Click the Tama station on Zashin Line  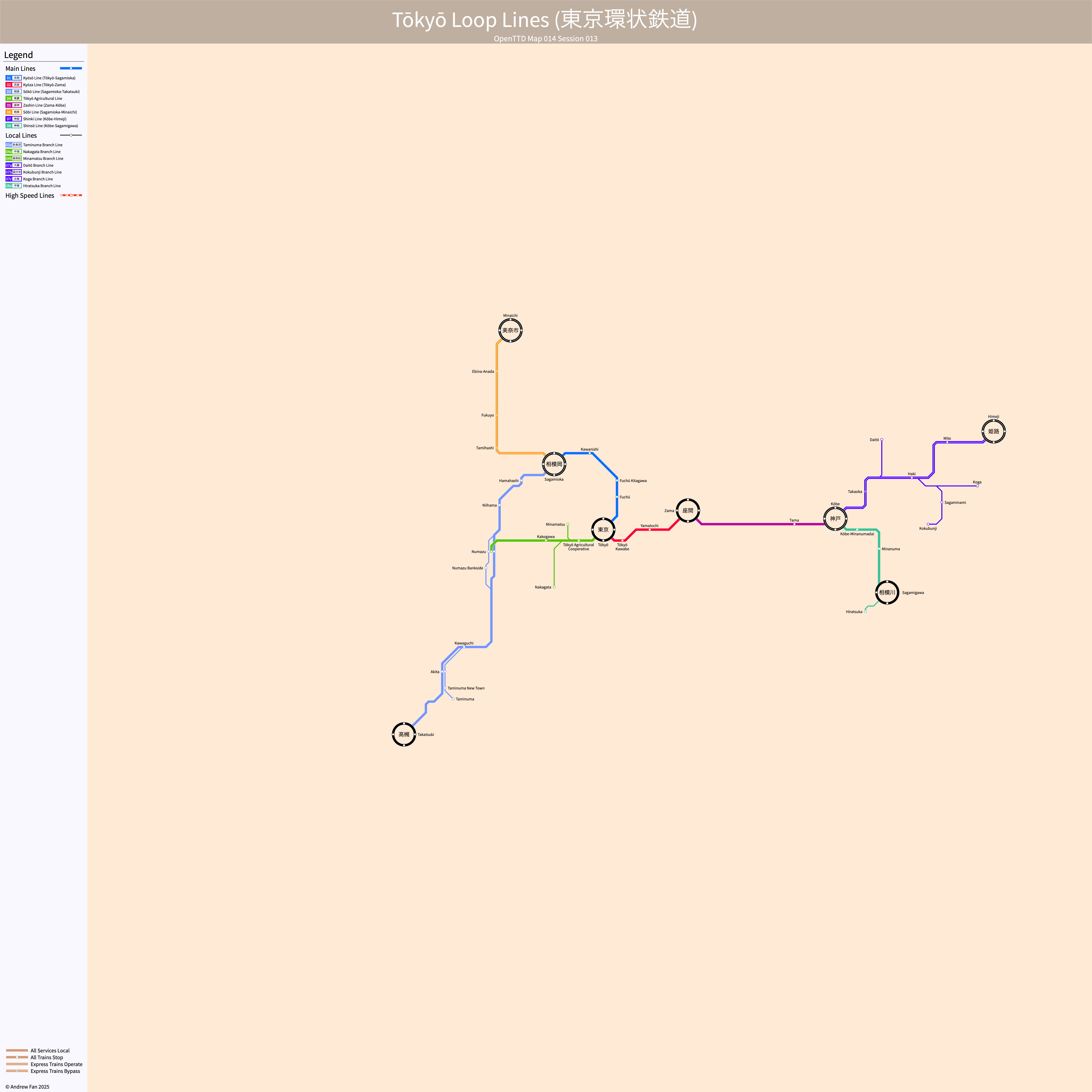pyautogui.click(x=794, y=524)
